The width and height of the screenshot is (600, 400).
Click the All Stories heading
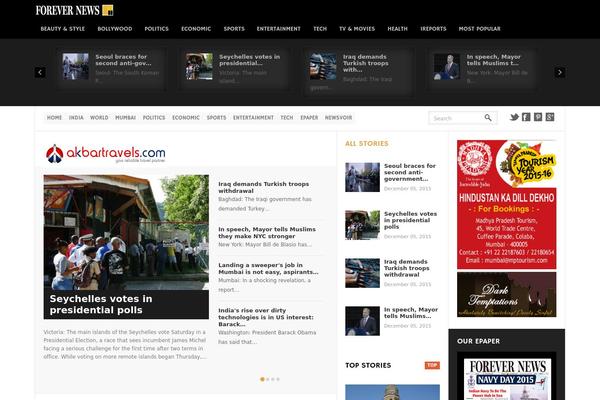coord(367,144)
